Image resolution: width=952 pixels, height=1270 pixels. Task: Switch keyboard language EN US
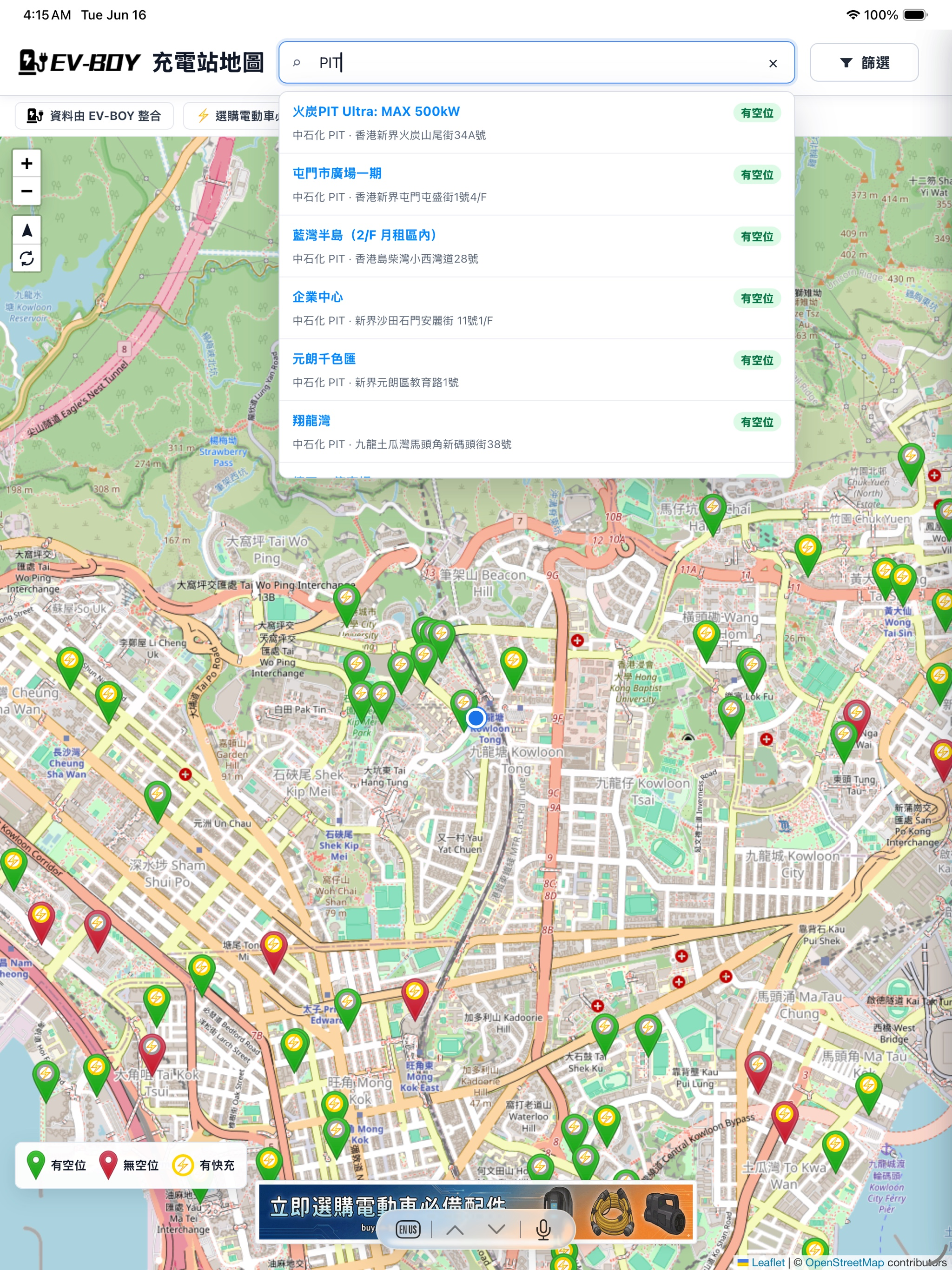click(408, 1229)
